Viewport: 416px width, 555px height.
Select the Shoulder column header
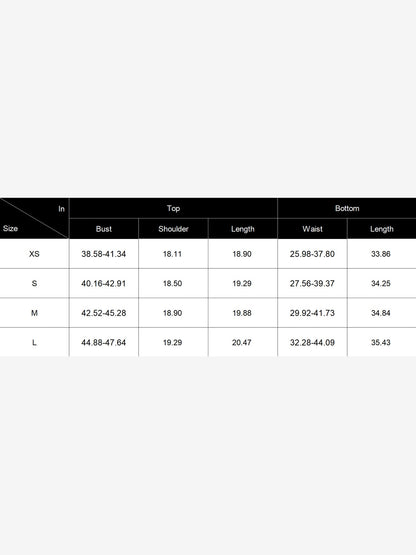tap(173, 229)
